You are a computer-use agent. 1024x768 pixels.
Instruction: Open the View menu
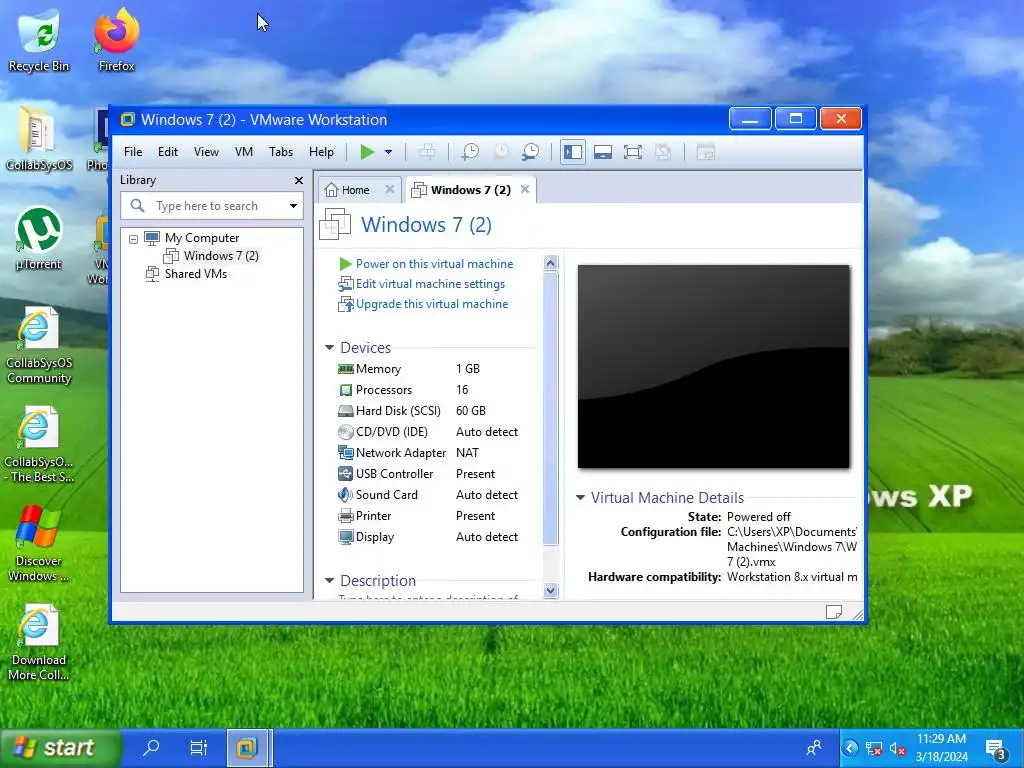point(206,152)
